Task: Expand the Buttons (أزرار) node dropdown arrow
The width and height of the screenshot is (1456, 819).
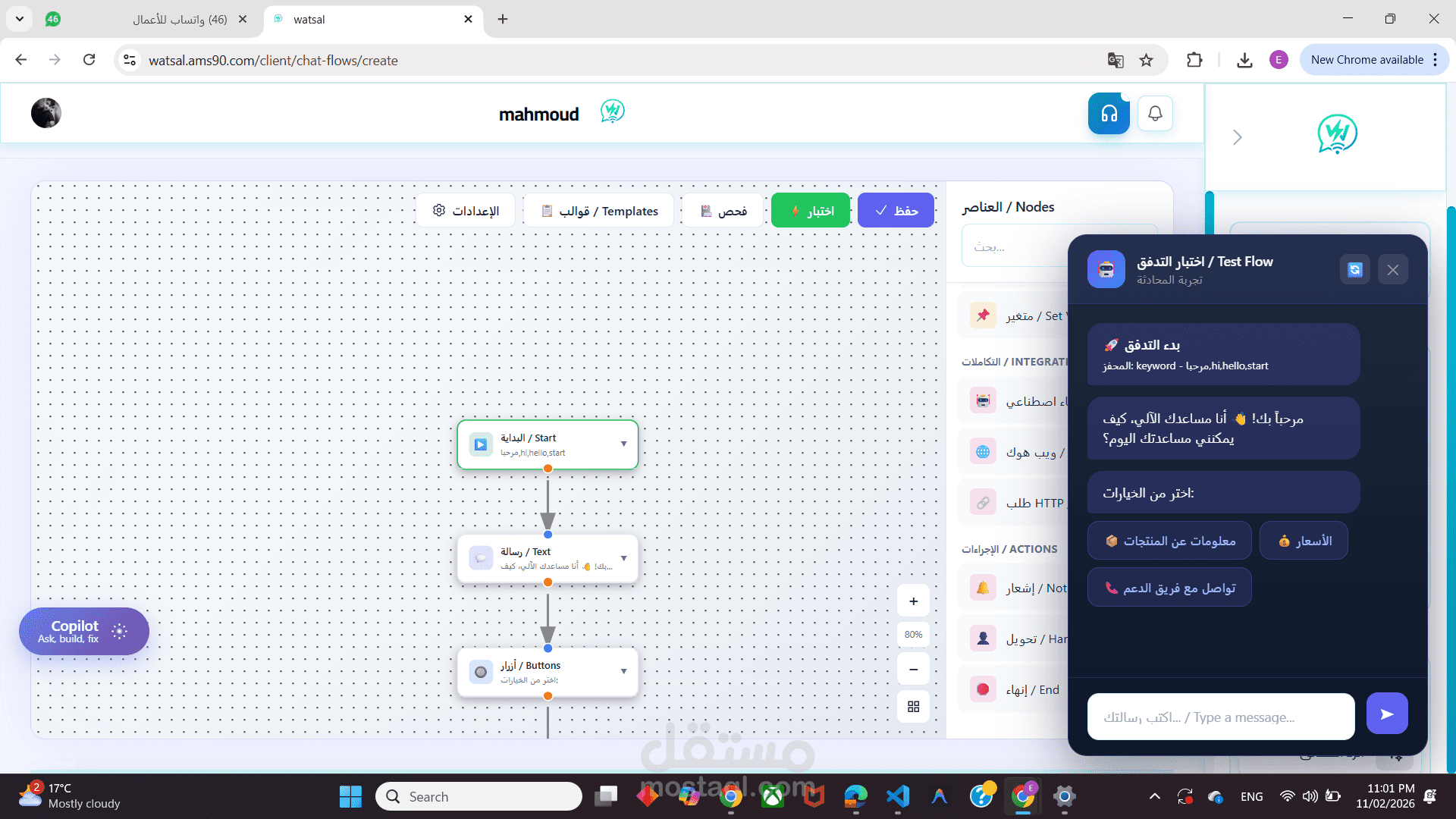Action: (623, 671)
